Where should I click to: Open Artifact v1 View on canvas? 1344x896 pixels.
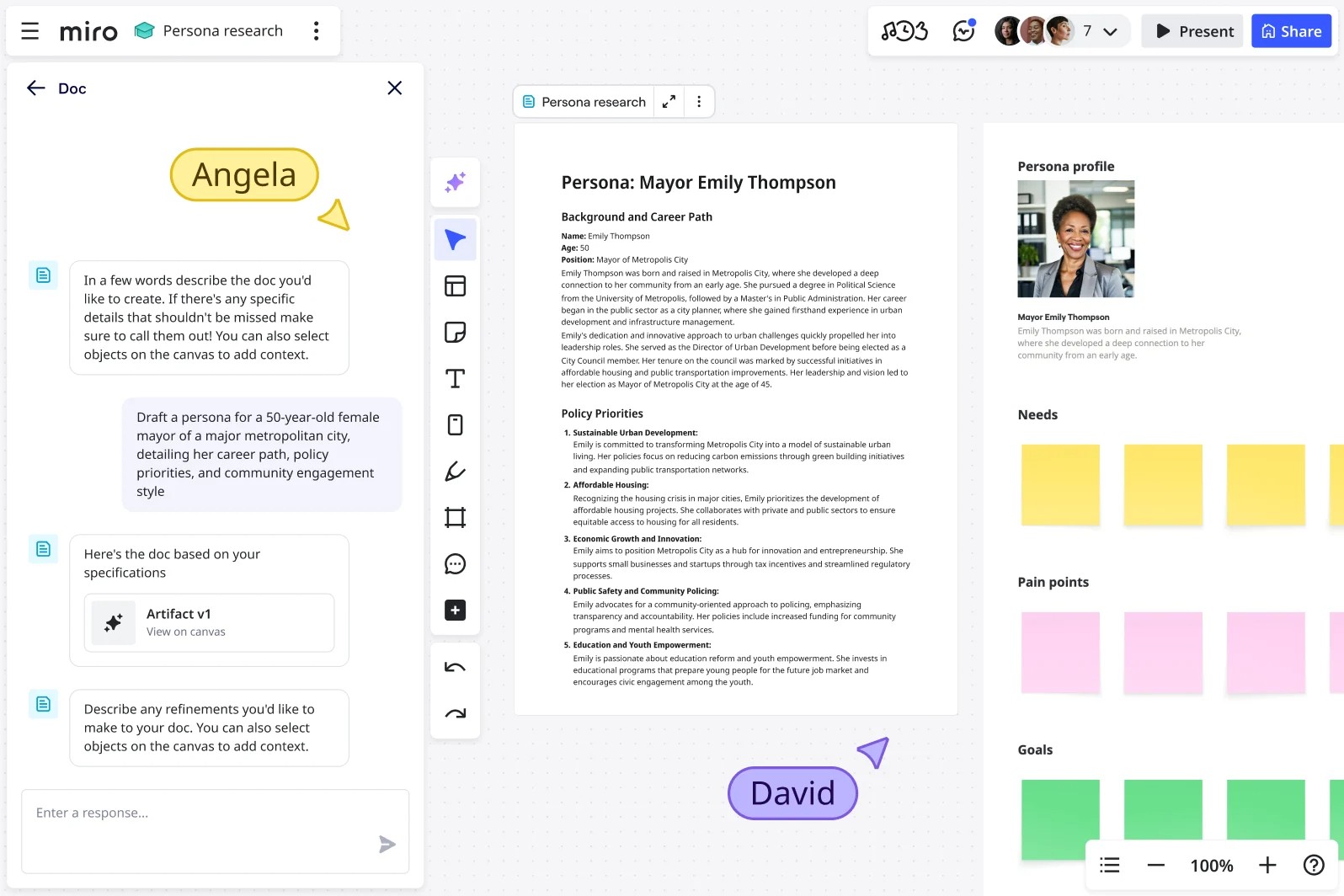point(209,622)
